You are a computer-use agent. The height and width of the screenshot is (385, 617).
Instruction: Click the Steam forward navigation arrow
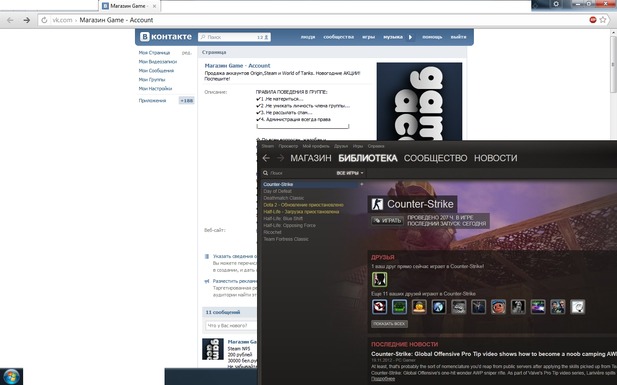pos(280,158)
